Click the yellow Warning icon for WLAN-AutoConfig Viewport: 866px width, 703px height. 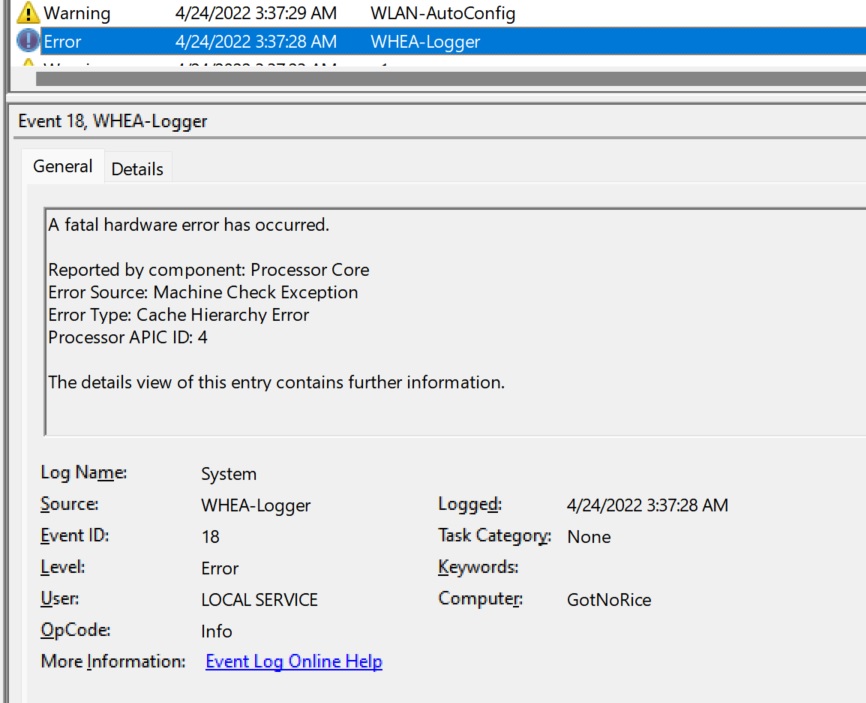tap(29, 14)
